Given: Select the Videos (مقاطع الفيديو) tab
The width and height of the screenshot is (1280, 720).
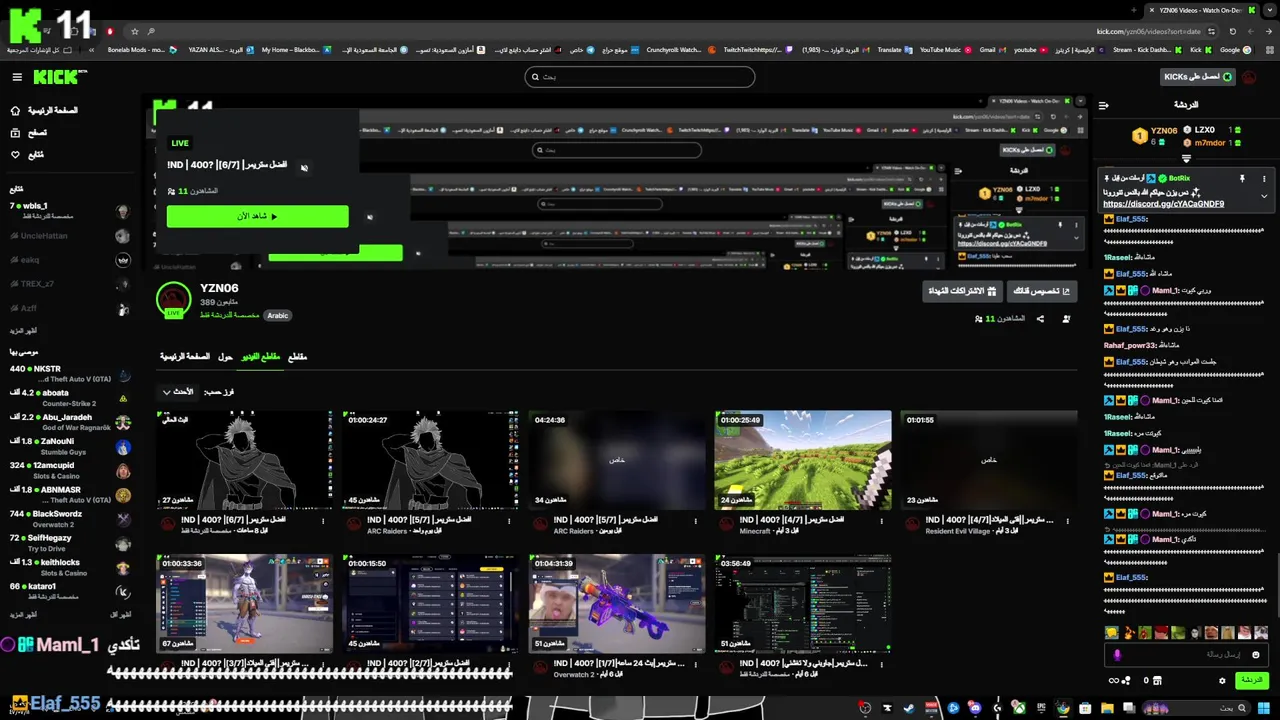Looking at the screenshot, I should (260, 357).
